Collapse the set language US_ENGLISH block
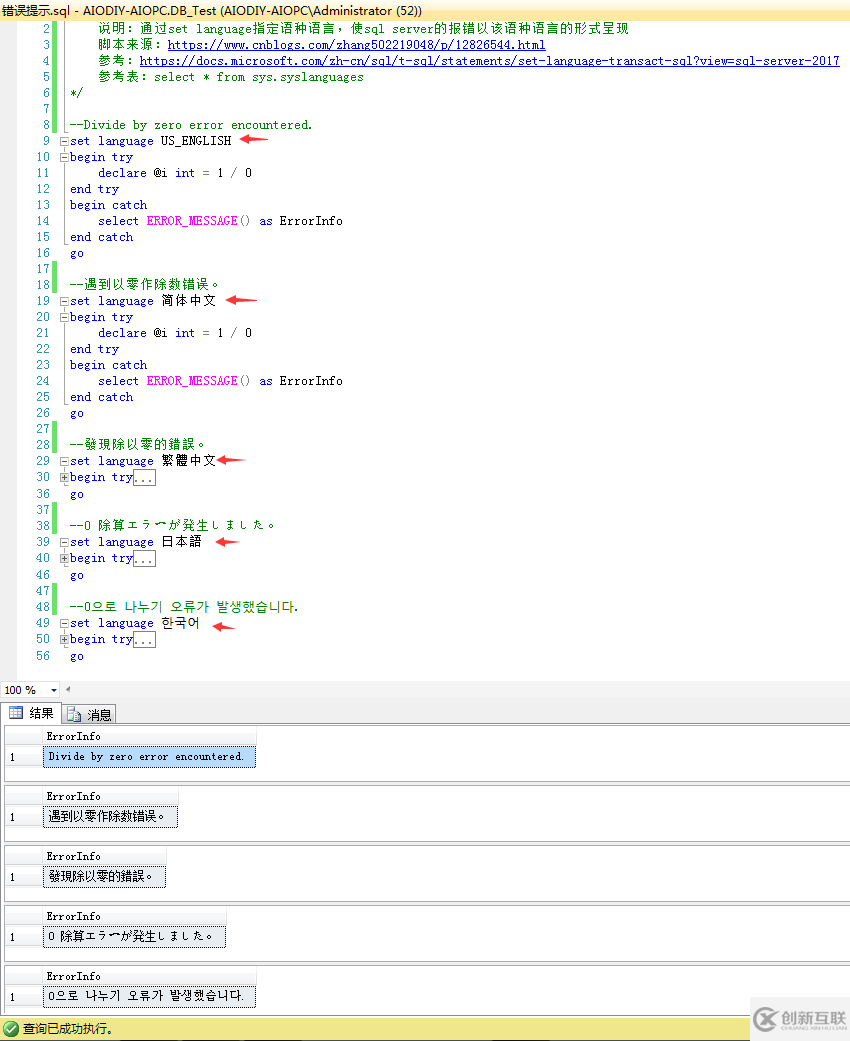This screenshot has width=850, height=1041. click(x=62, y=140)
